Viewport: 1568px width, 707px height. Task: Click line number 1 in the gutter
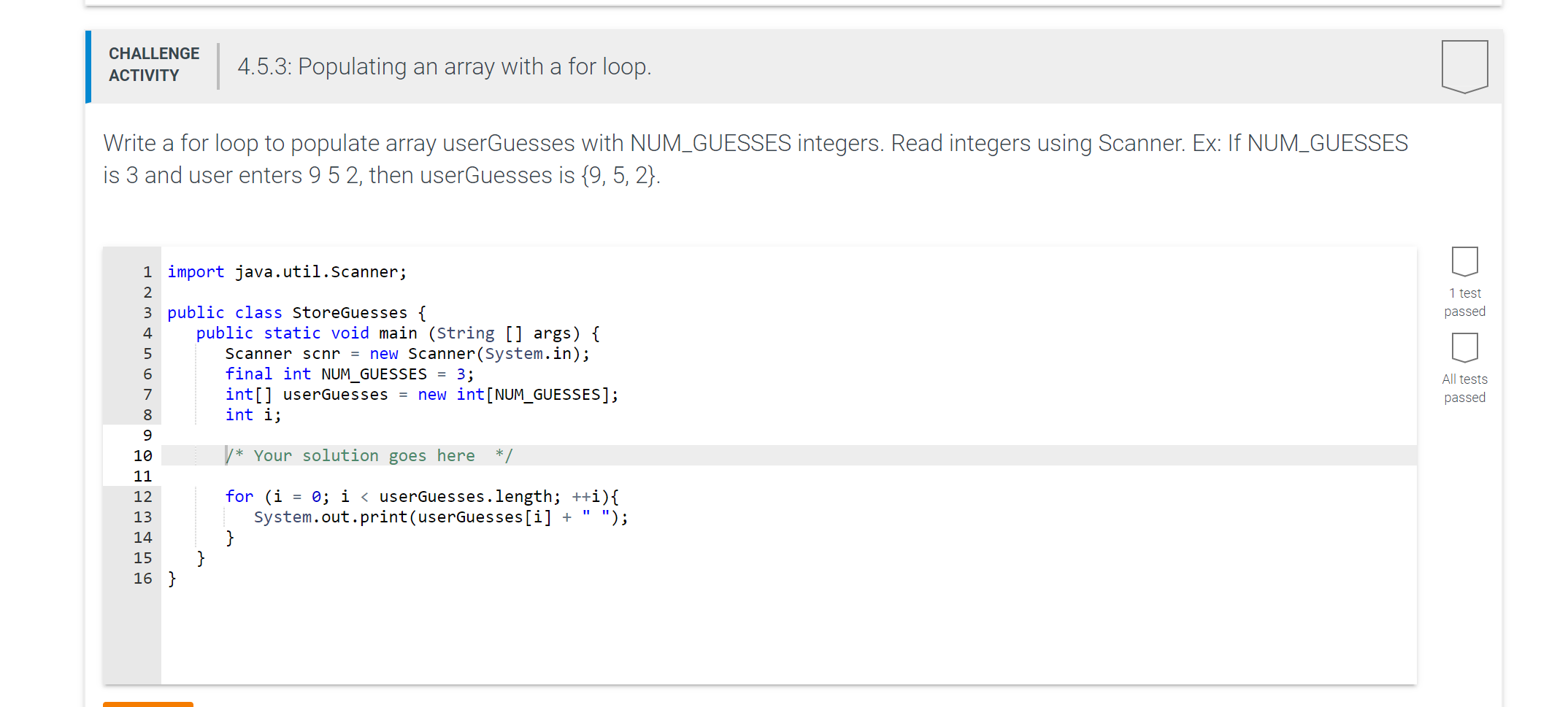point(147,271)
